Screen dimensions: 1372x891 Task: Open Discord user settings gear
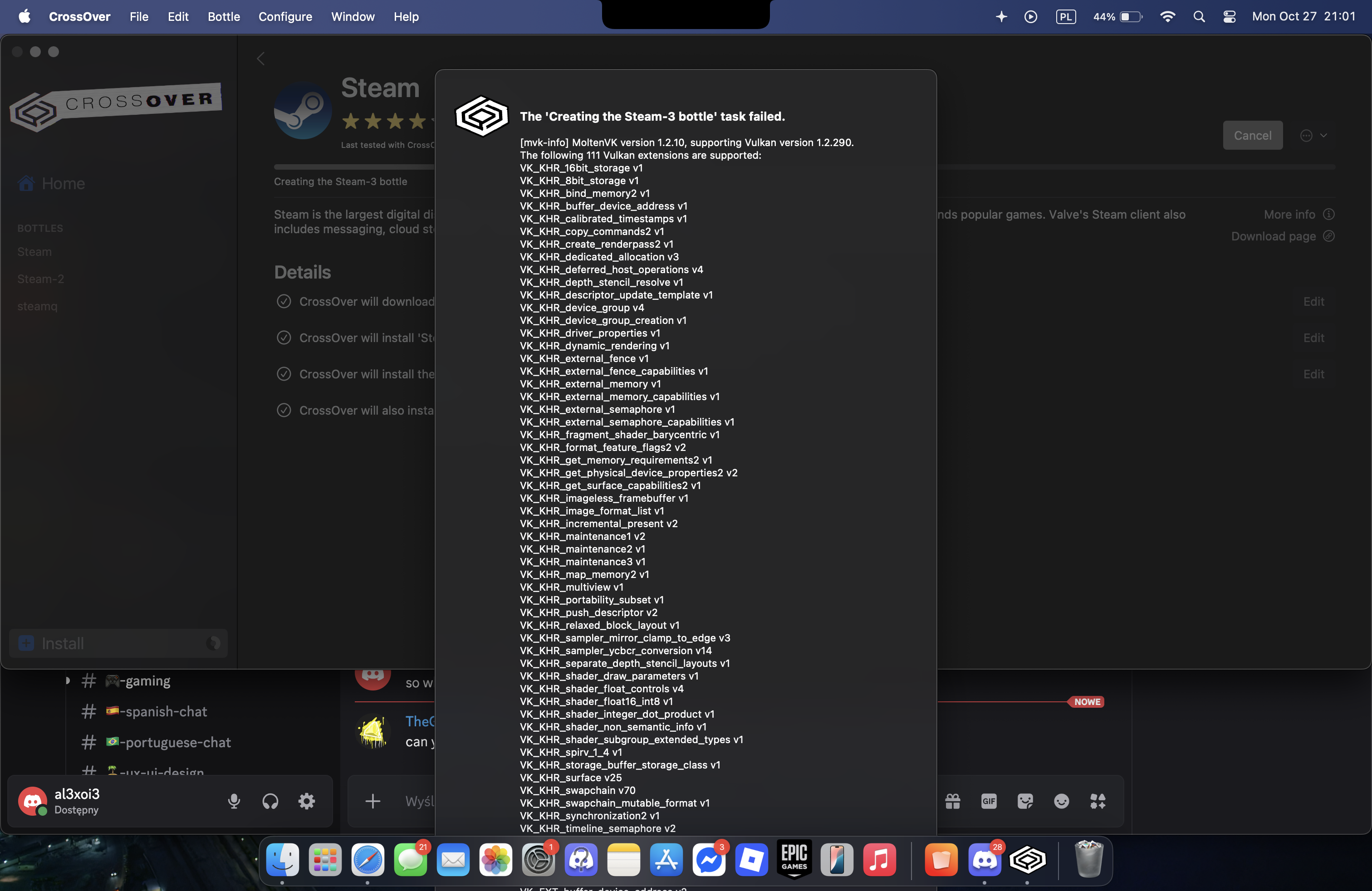[x=306, y=801]
